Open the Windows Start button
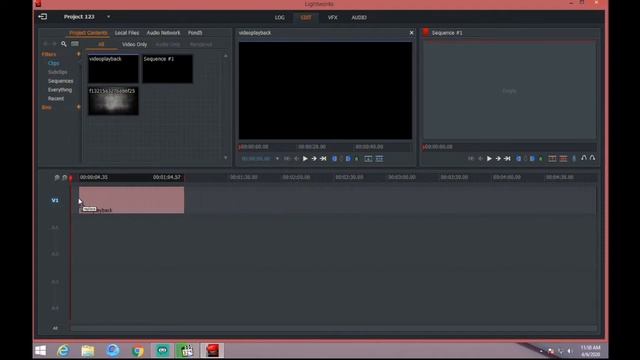This screenshot has width=640, height=360. pyautogui.click(x=40, y=351)
